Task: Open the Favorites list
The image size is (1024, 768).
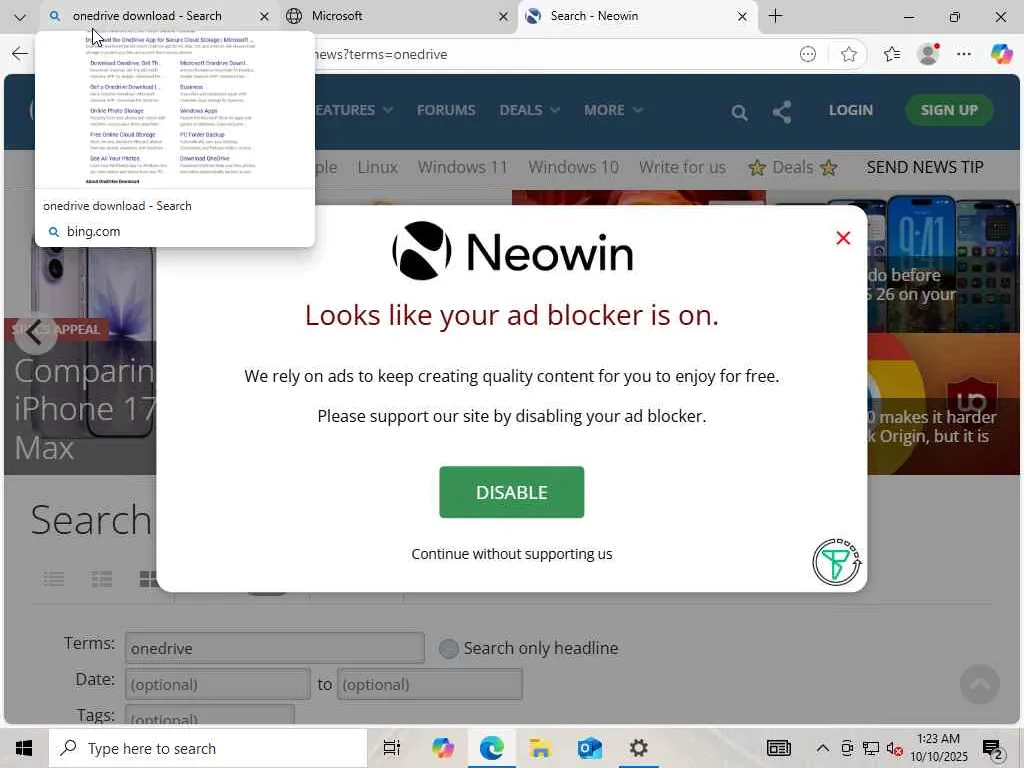Action: (x=892, y=55)
